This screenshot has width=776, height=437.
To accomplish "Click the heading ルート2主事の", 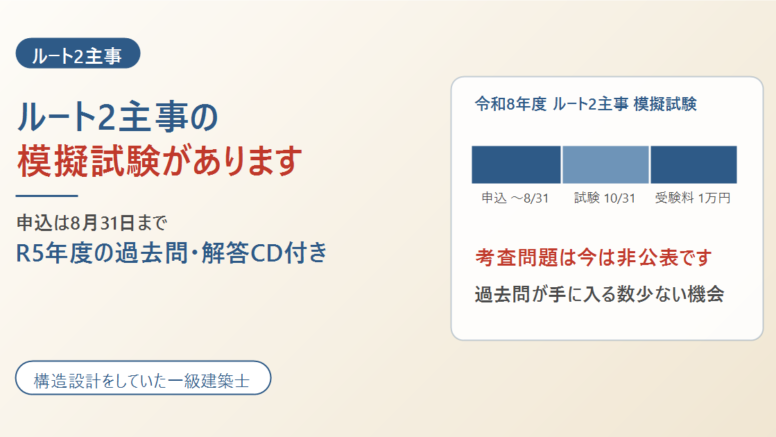I will point(118,117).
